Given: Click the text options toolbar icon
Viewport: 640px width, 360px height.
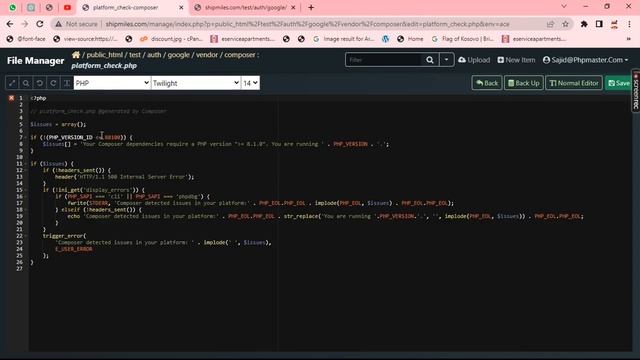Looking at the screenshot, I should [x=67, y=83].
